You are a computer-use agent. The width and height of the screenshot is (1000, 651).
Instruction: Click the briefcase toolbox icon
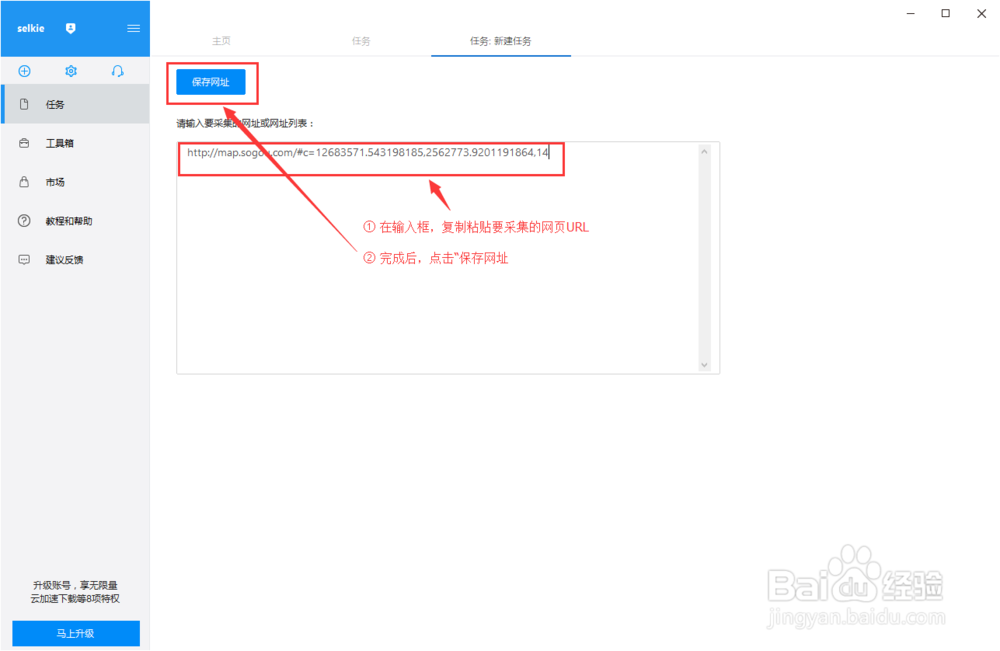coord(22,143)
